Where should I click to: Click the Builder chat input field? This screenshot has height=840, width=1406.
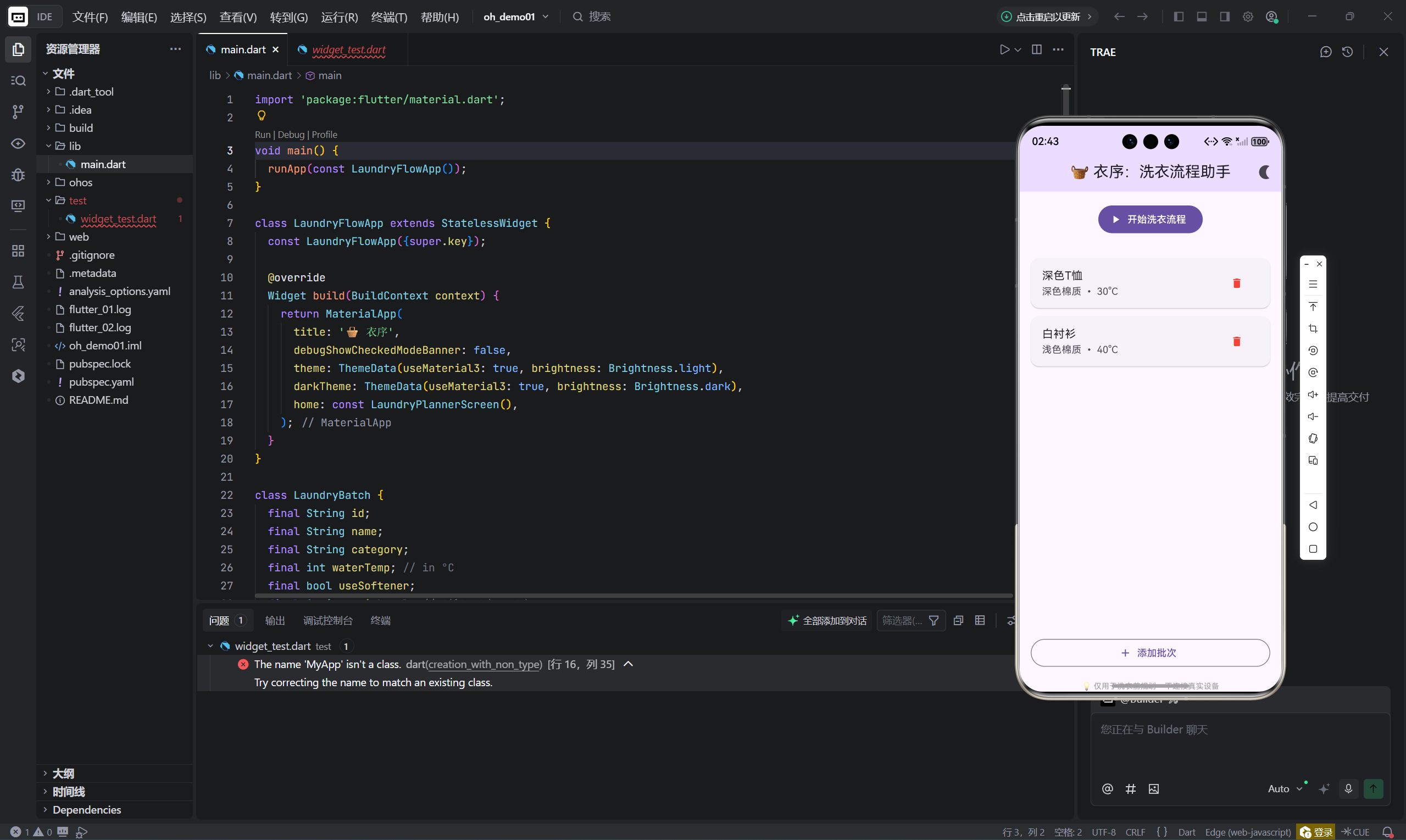1240,742
